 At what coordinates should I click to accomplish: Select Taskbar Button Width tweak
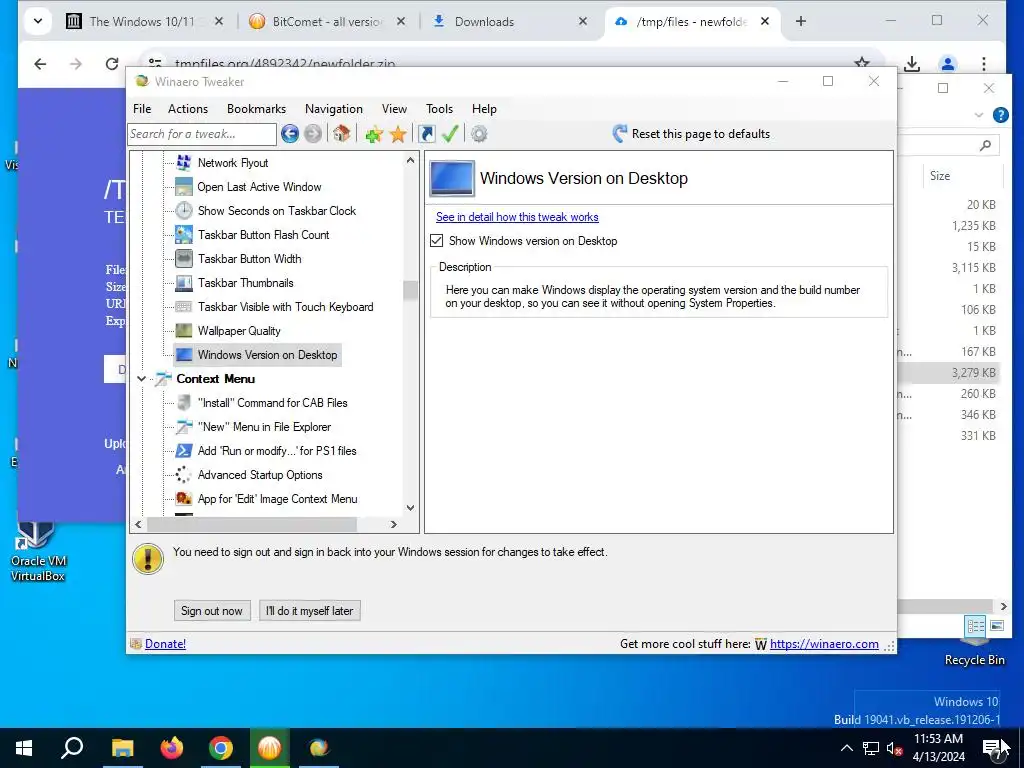click(249, 259)
